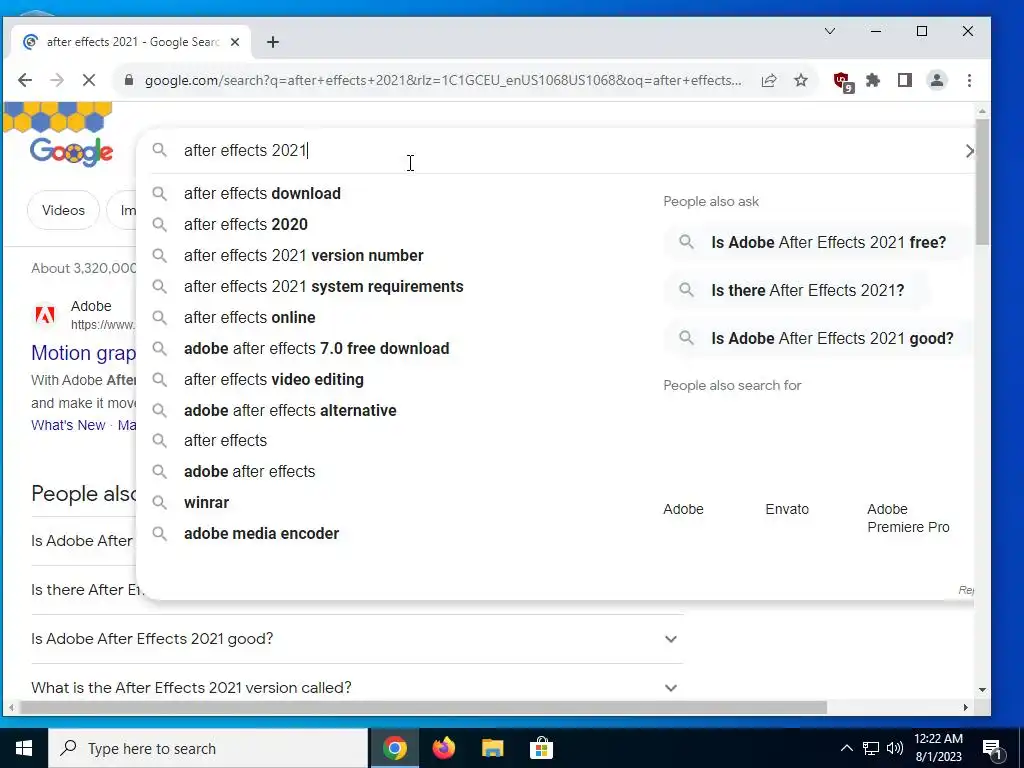Open Microsoft Store from the taskbar
The image size is (1024, 768).
[x=541, y=748]
